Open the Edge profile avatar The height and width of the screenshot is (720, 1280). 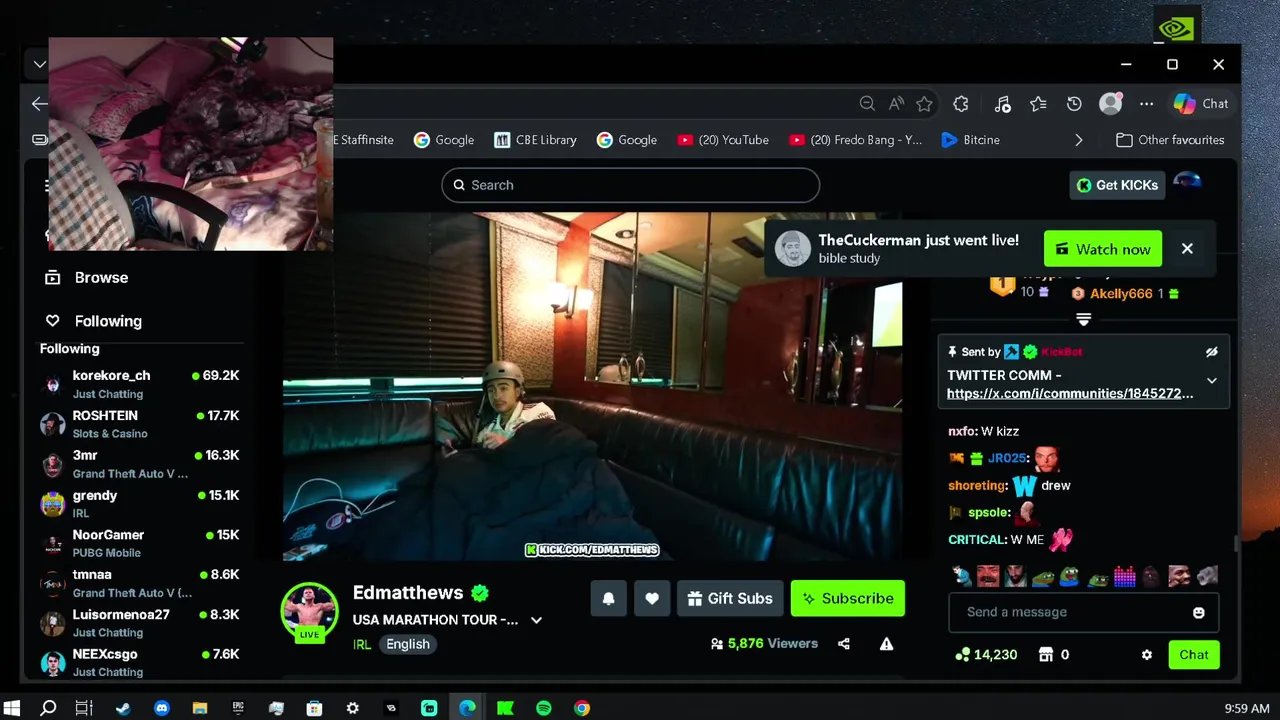click(x=1110, y=104)
